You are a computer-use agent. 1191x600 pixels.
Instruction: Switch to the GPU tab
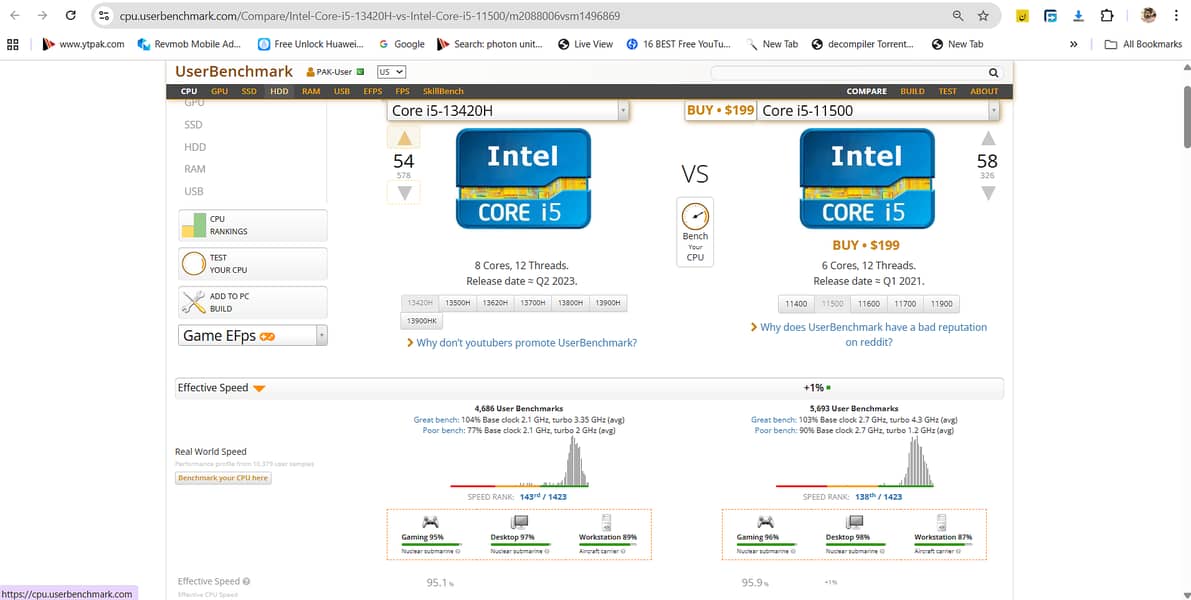coord(219,90)
